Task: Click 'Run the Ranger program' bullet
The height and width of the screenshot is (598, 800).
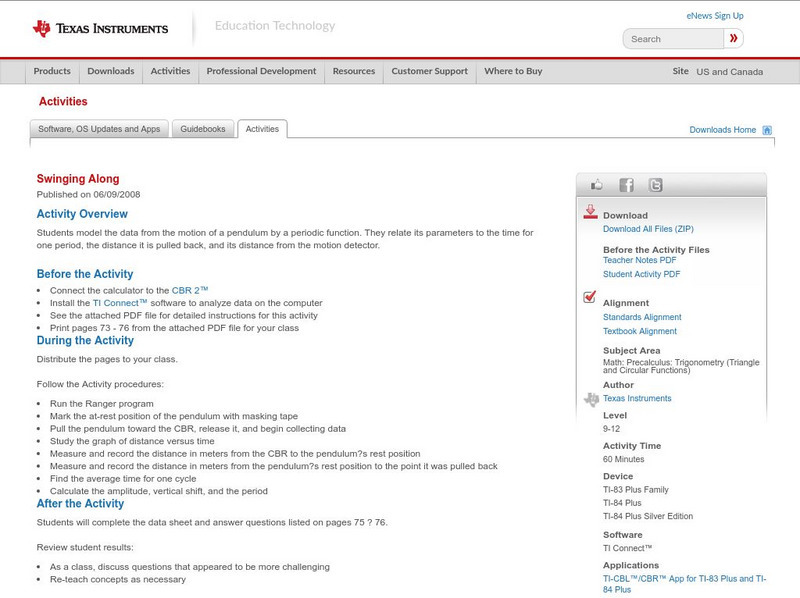Action: click(102, 404)
